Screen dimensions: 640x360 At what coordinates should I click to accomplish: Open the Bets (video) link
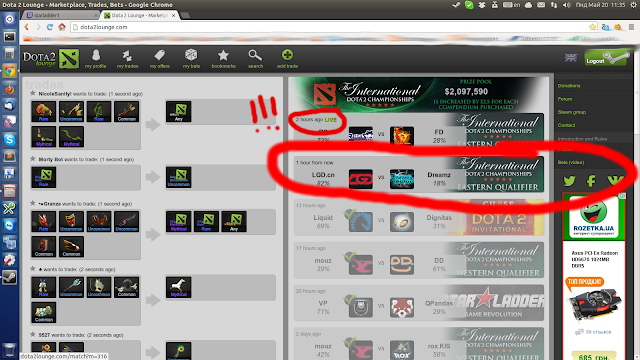point(571,162)
